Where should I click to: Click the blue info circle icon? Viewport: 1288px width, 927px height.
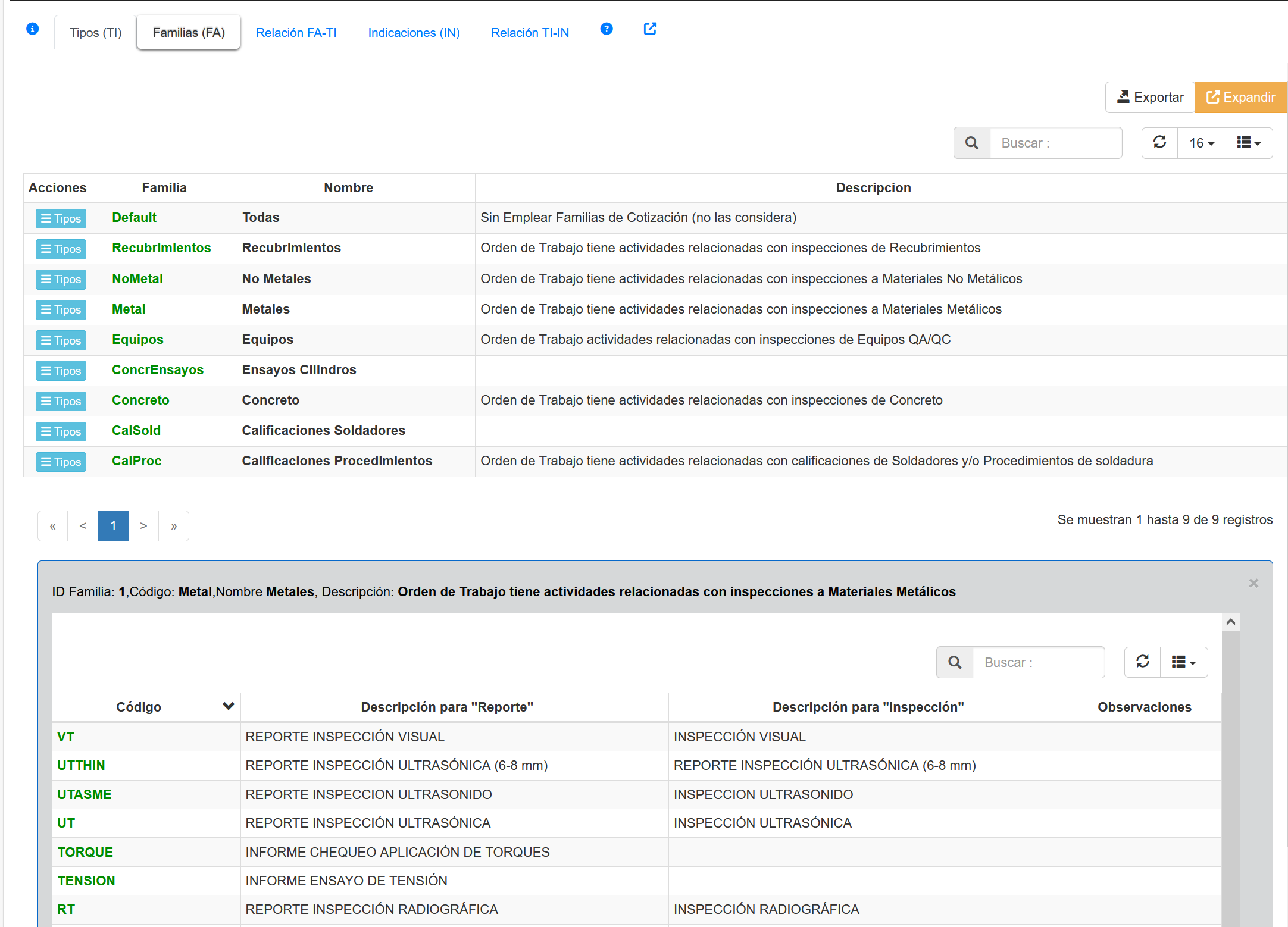pos(33,29)
